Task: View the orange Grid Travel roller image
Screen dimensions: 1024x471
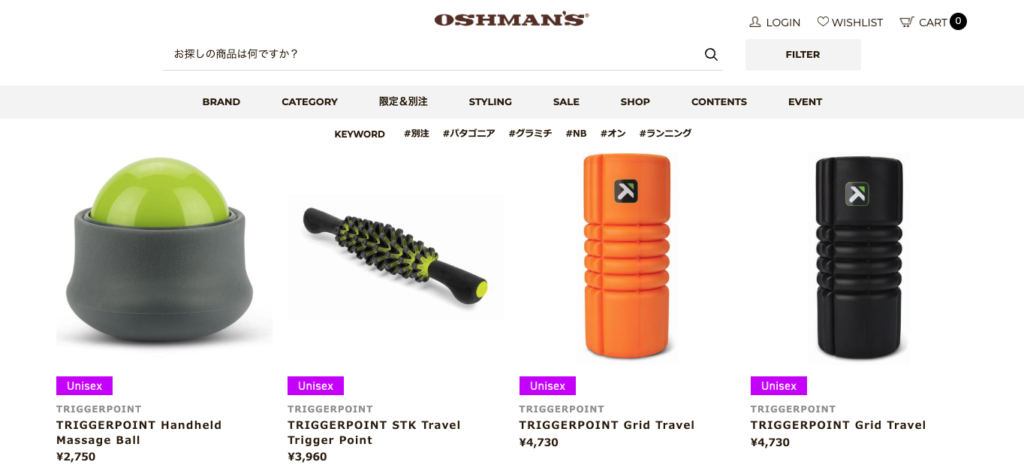Action: (627, 257)
